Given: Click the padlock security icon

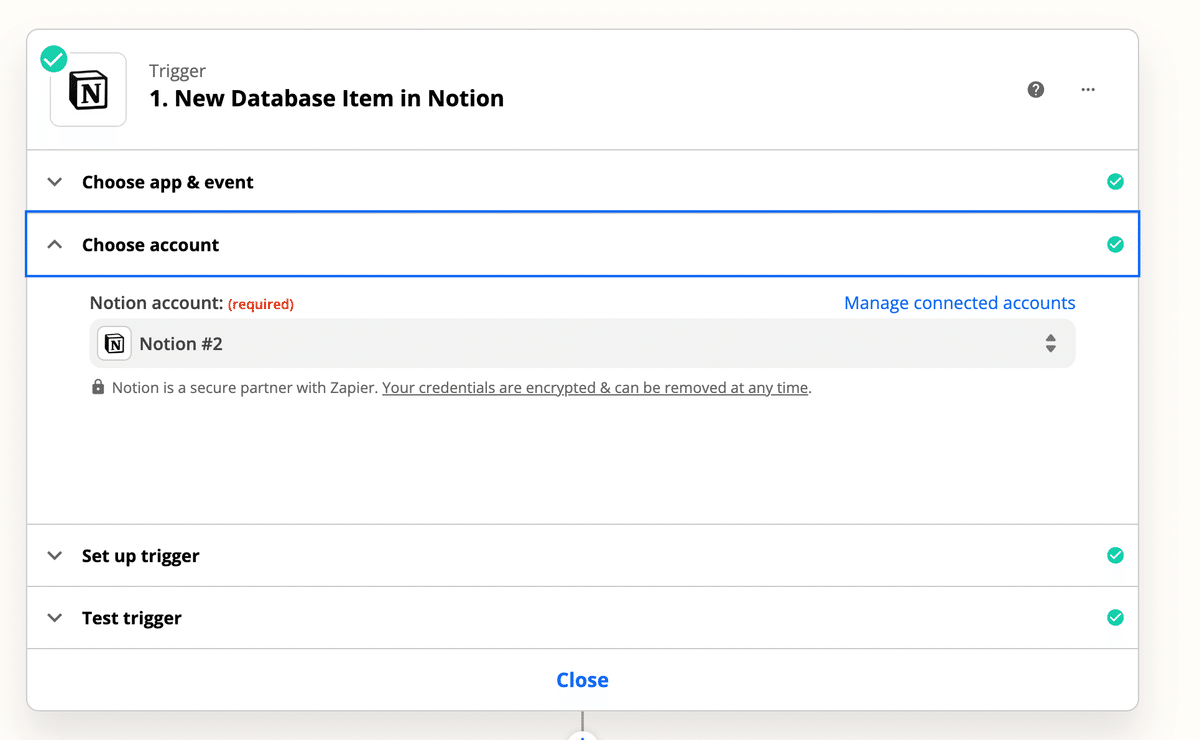Looking at the screenshot, I should (x=98, y=387).
